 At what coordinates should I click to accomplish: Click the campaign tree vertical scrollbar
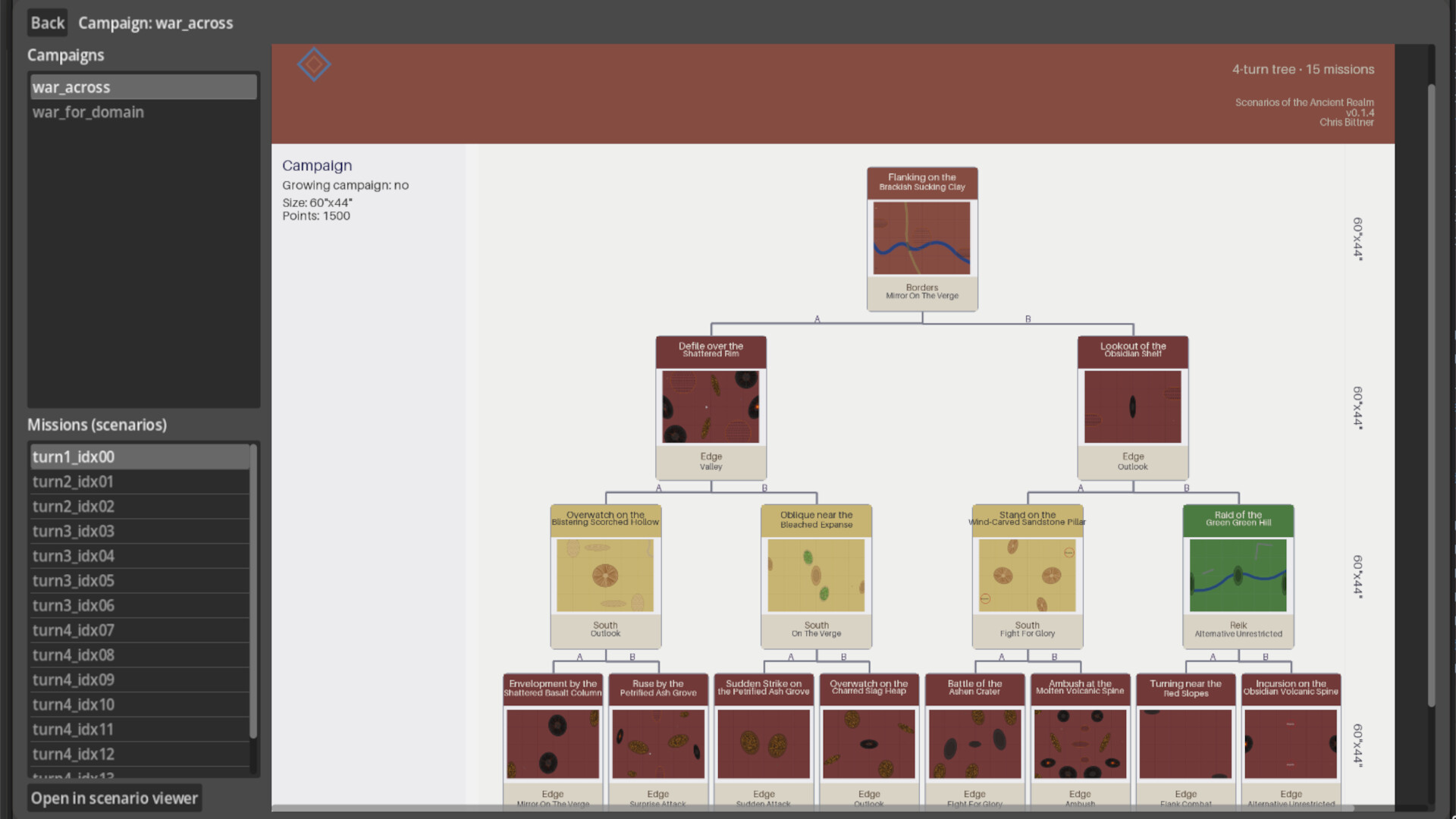(x=1431, y=394)
